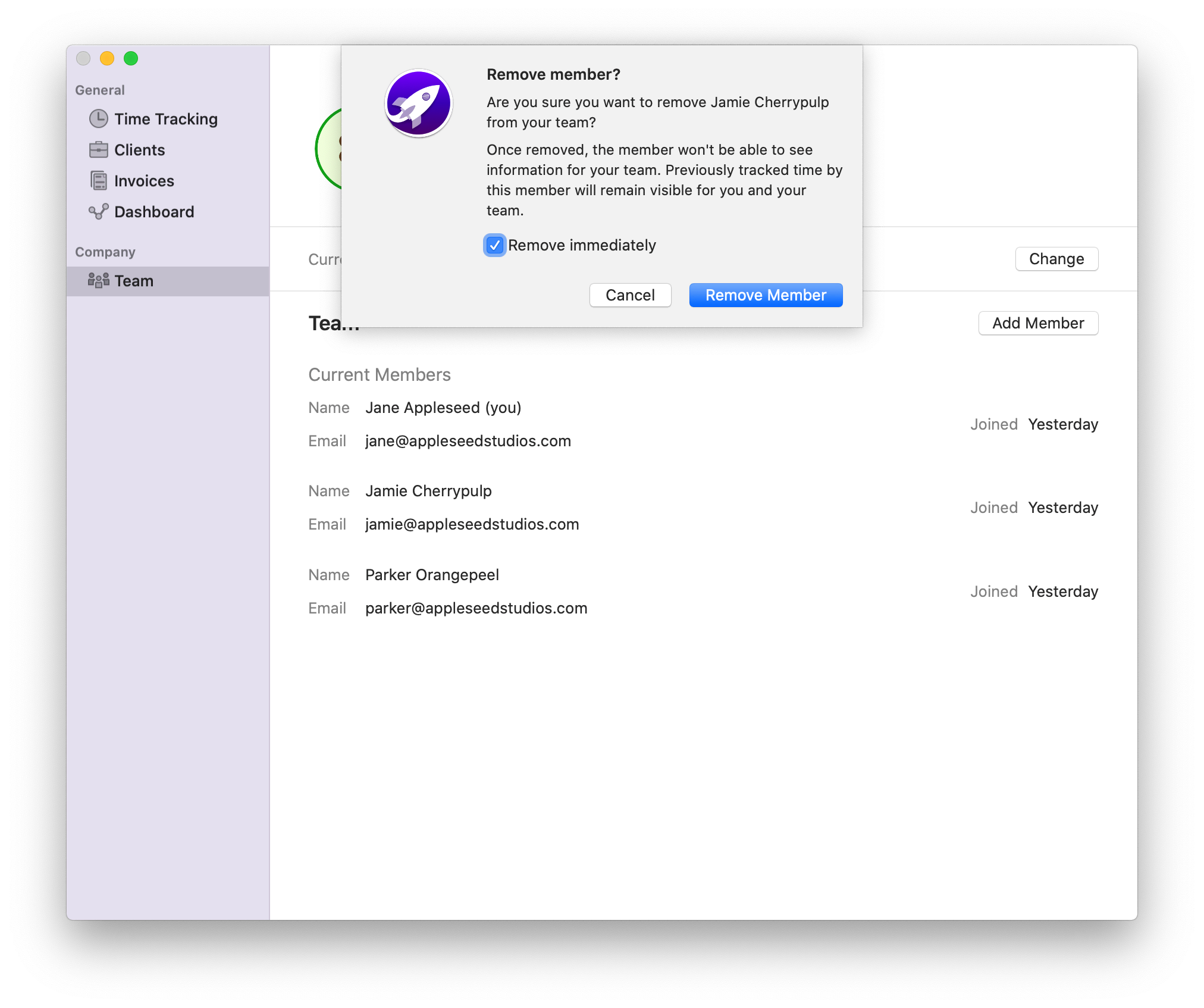Click Add Member button

pyautogui.click(x=1037, y=322)
